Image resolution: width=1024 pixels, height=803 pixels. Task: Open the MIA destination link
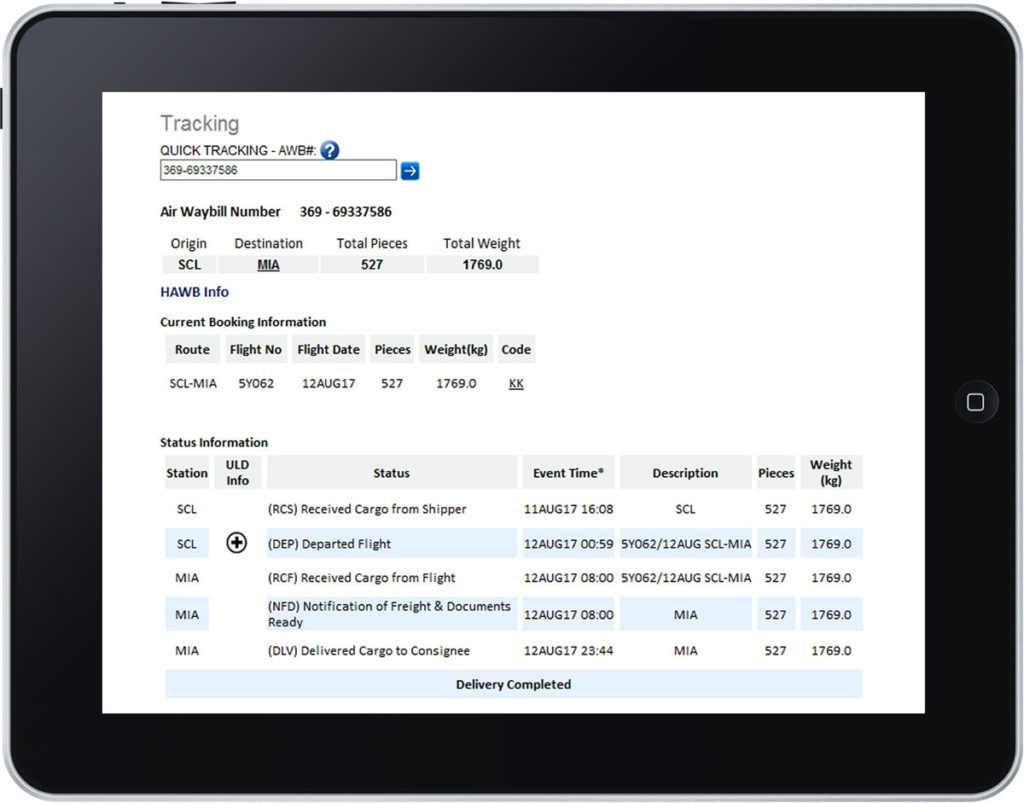268,265
